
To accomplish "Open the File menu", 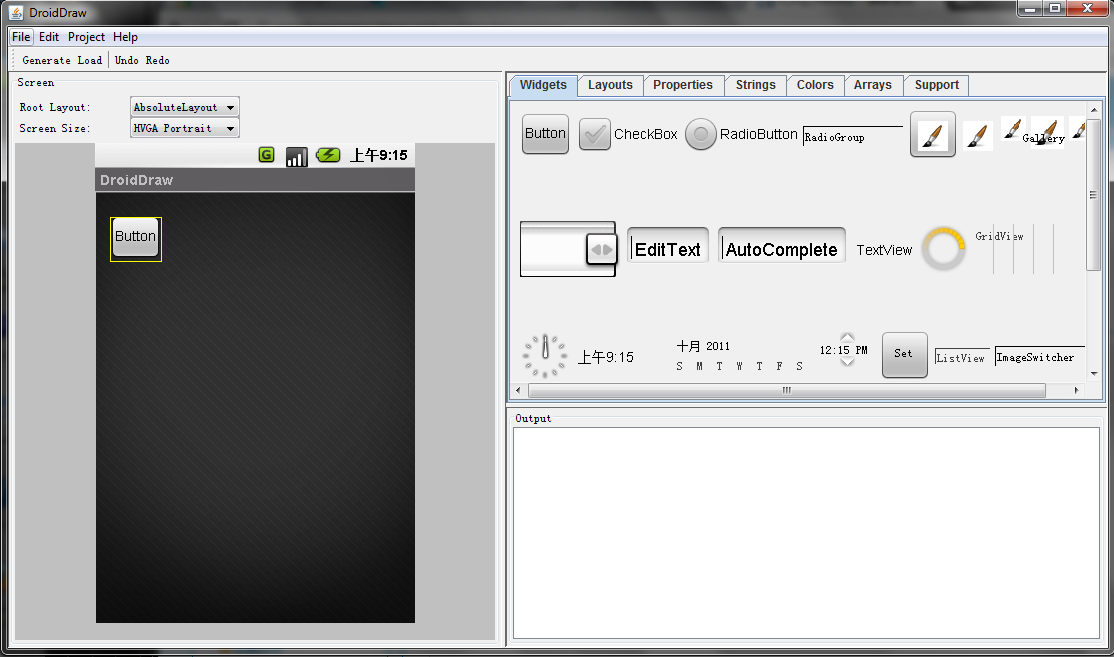I will (x=21, y=37).
